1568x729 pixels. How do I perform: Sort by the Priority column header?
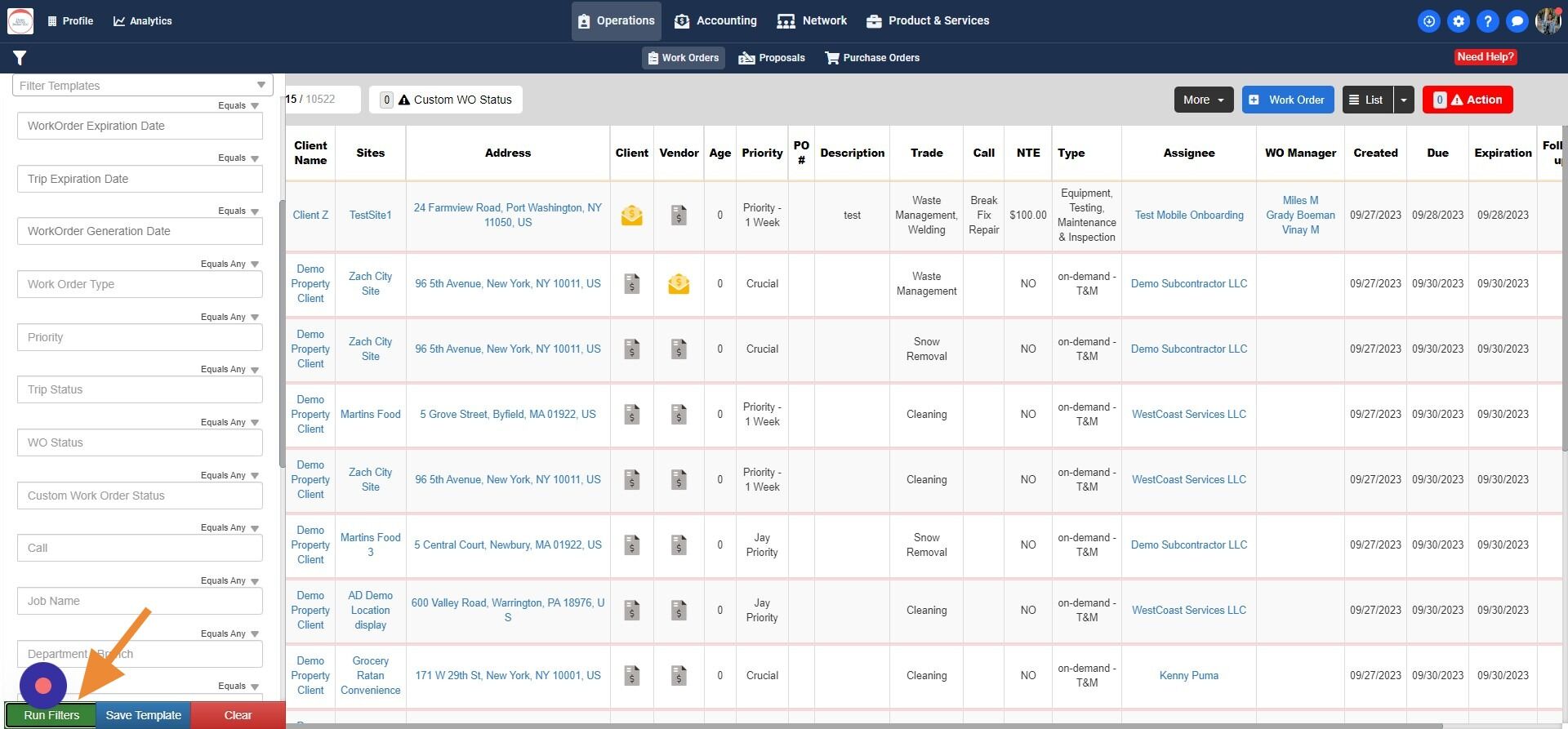[x=762, y=153]
